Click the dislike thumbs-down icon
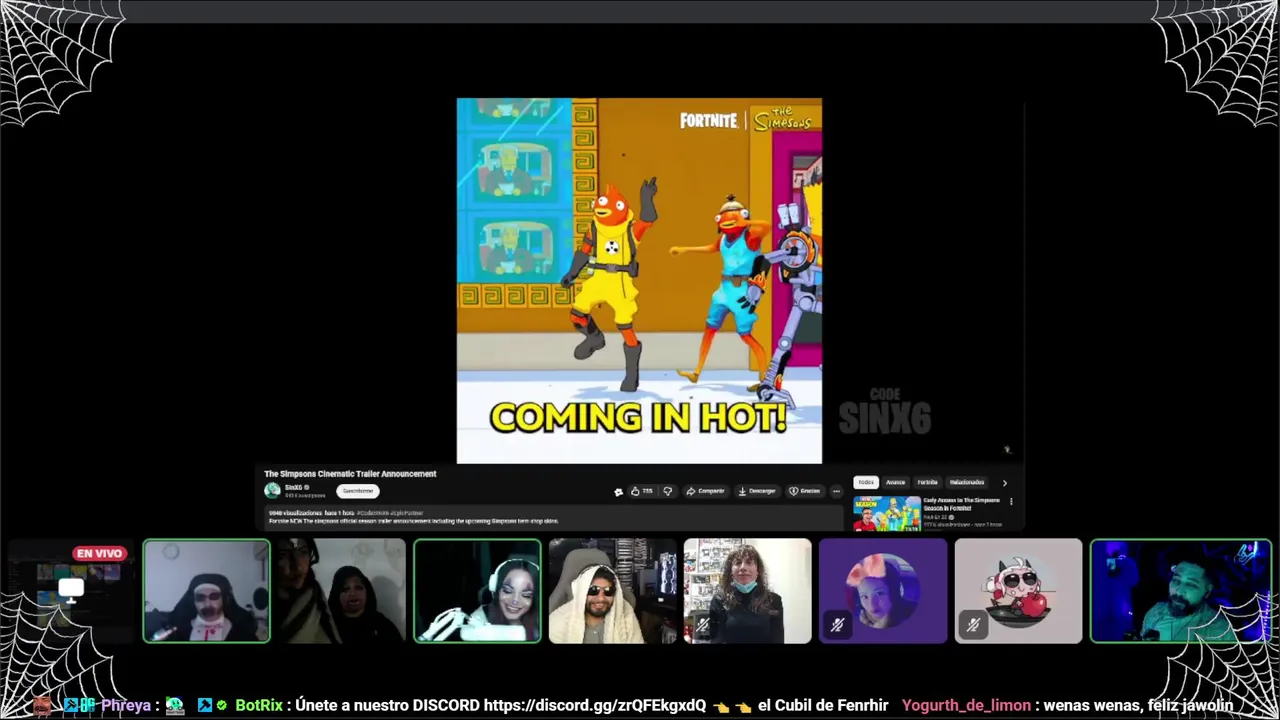 (x=667, y=491)
